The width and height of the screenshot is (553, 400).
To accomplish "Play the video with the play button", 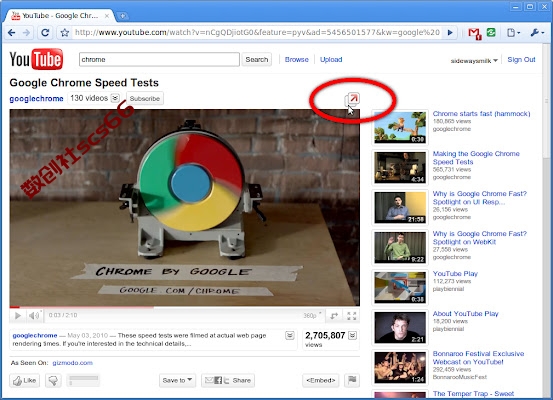I will point(17,315).
